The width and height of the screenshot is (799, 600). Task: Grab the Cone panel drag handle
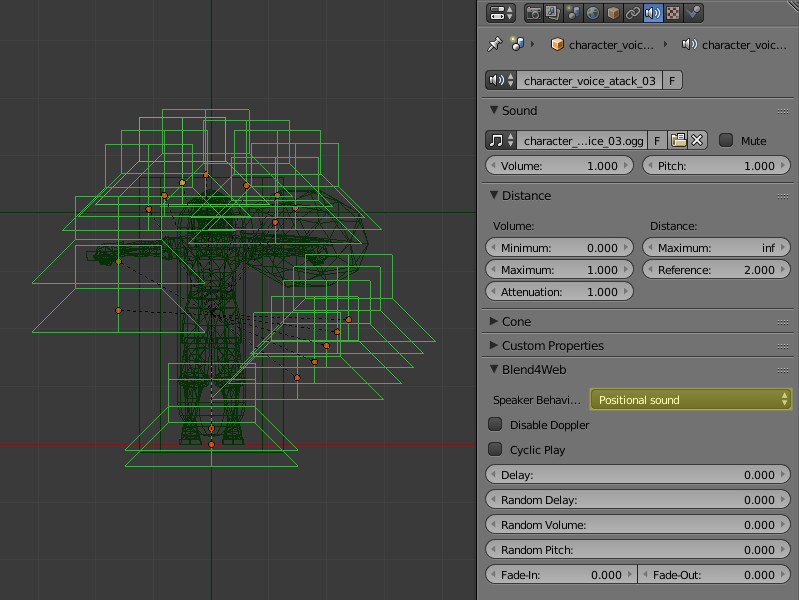tap(783, 322)
